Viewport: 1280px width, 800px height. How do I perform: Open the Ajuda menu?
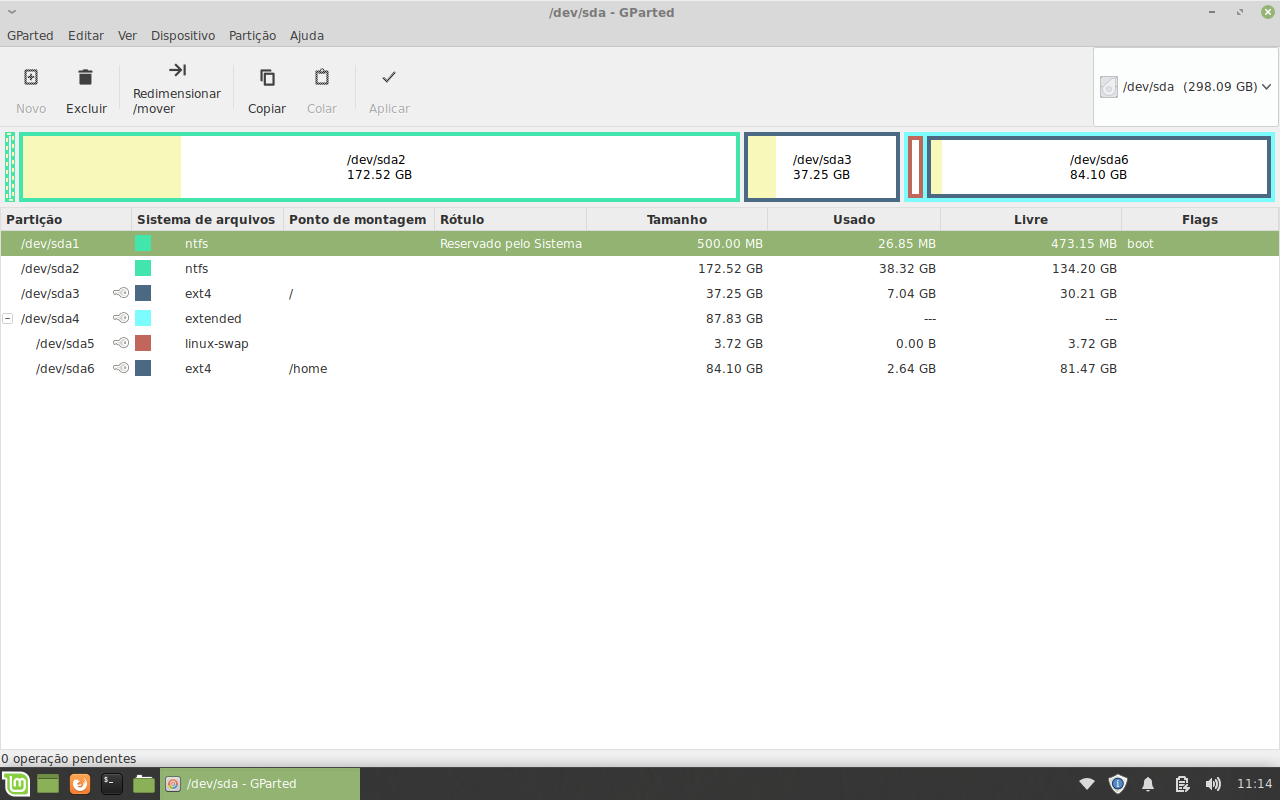pyautogui.click(x=307, y=35)
